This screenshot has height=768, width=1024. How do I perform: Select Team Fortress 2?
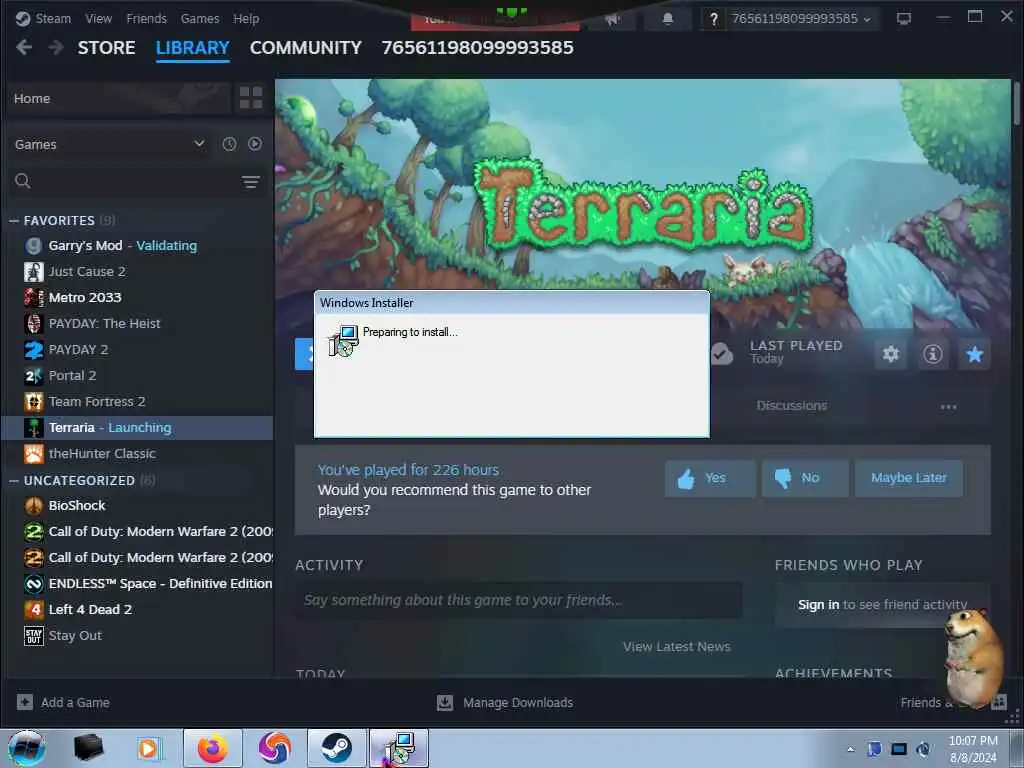click(x=137, y=402)
